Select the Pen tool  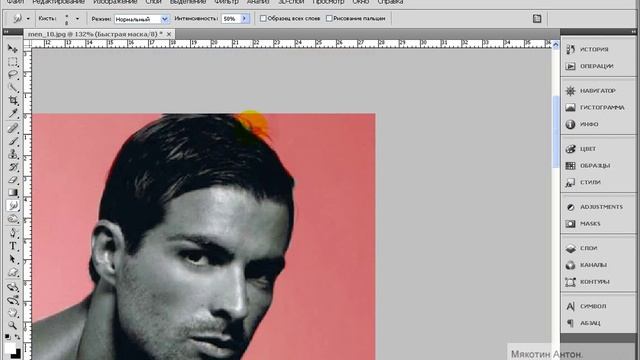click(x=13, y=233)
